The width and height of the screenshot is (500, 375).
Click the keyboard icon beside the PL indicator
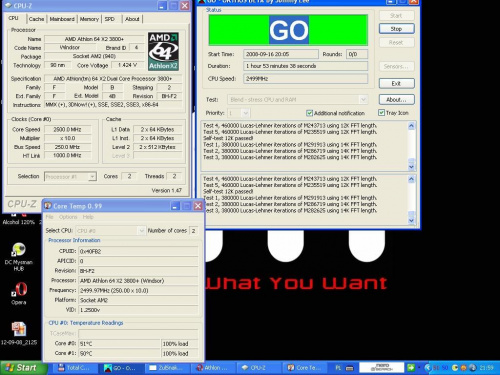(349, 368)
